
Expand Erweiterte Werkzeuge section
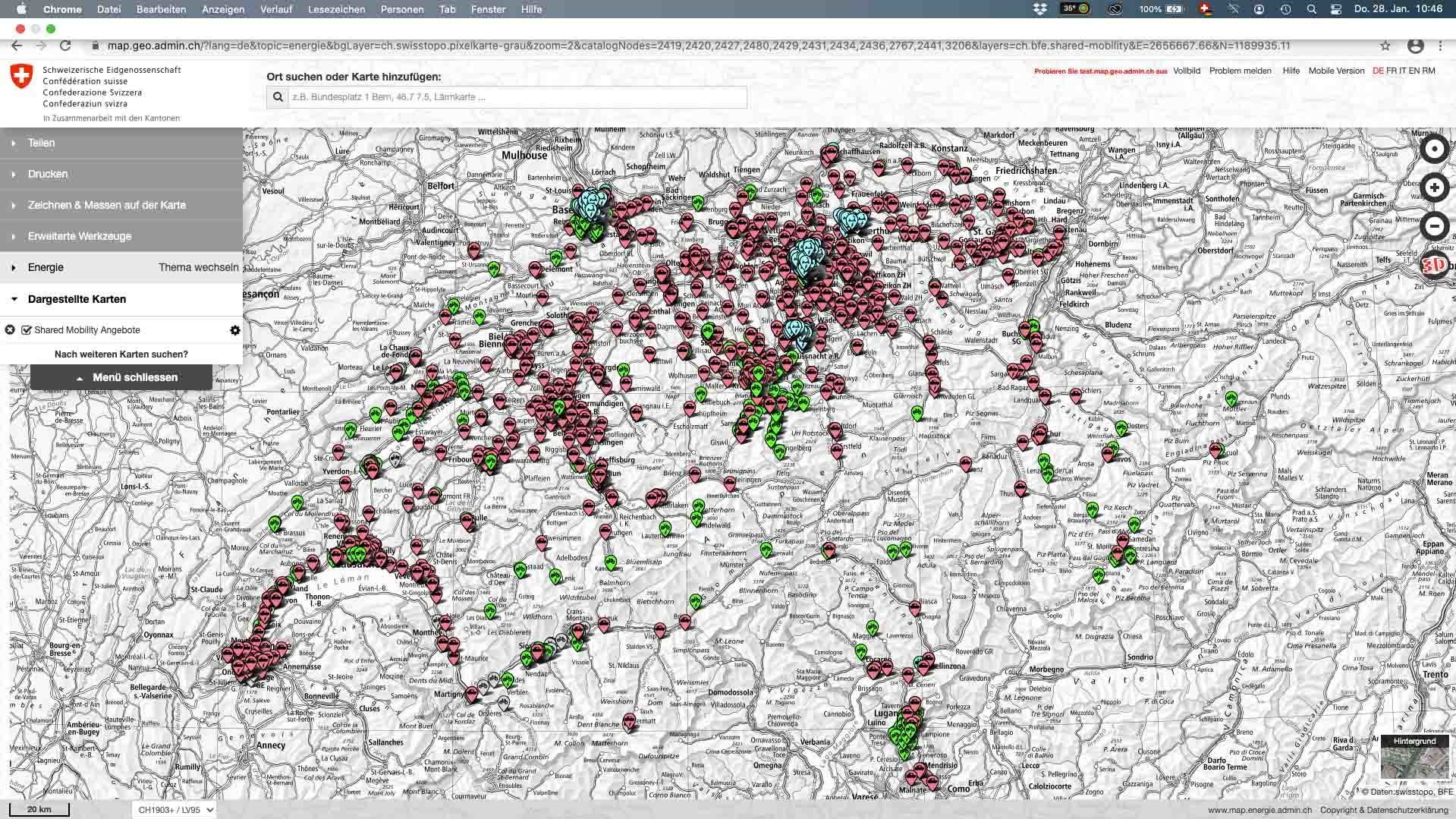pos(121,236)
